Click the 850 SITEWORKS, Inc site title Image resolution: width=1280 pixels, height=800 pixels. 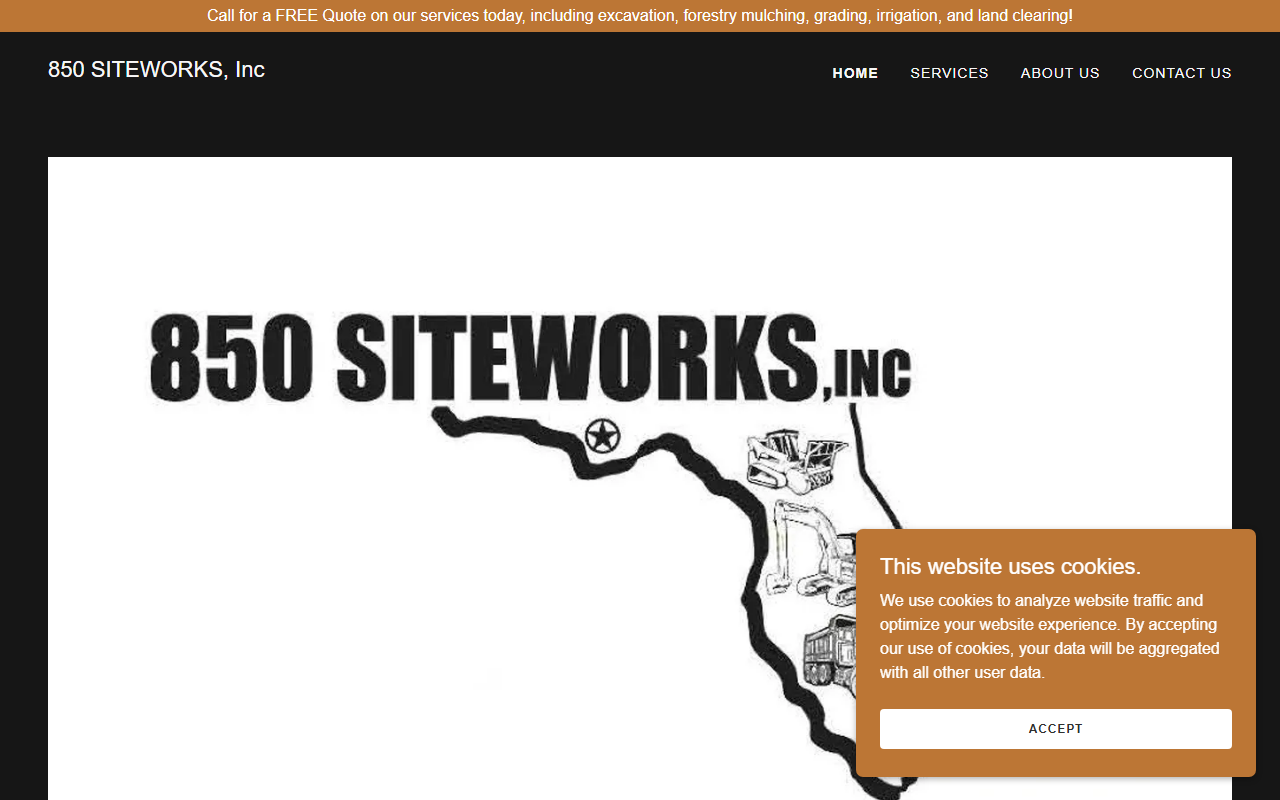click(x=156, y=69)
